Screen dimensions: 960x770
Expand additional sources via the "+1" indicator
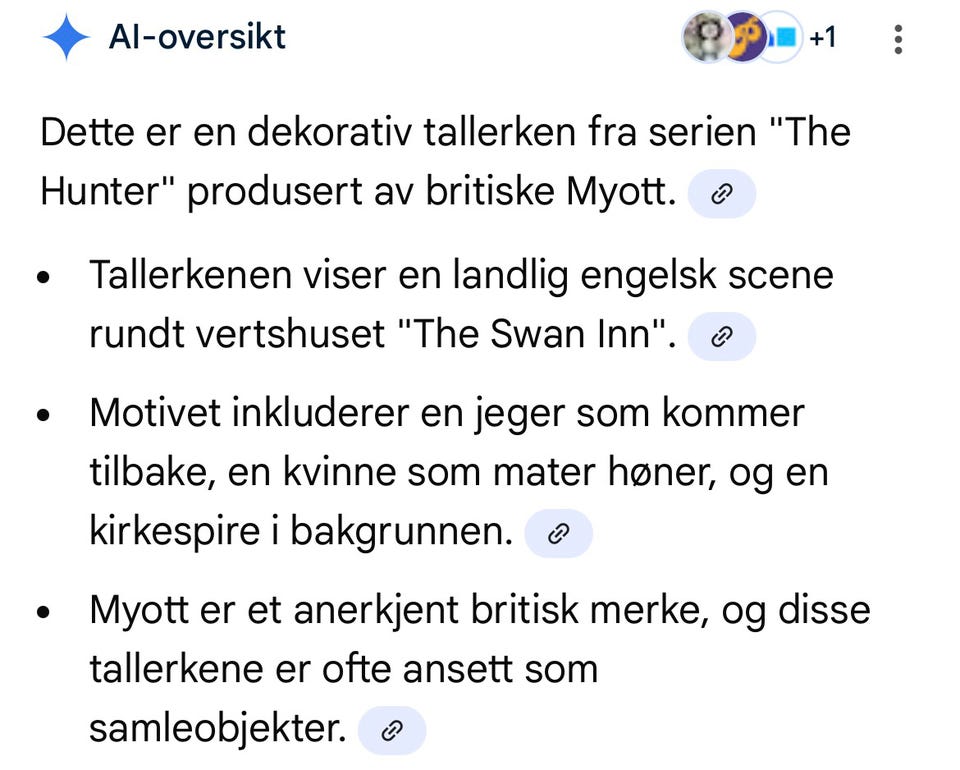click(x=822, y=38)
